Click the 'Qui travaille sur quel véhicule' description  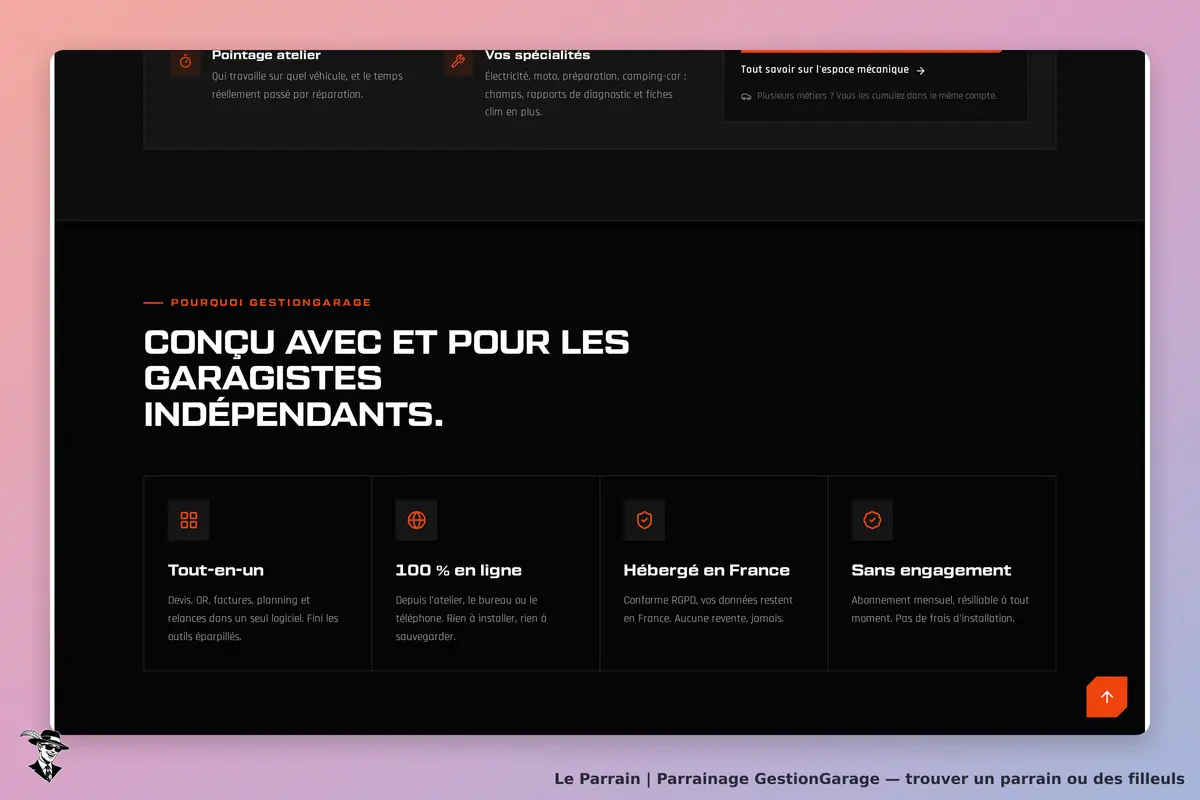[x=307, y=85]
